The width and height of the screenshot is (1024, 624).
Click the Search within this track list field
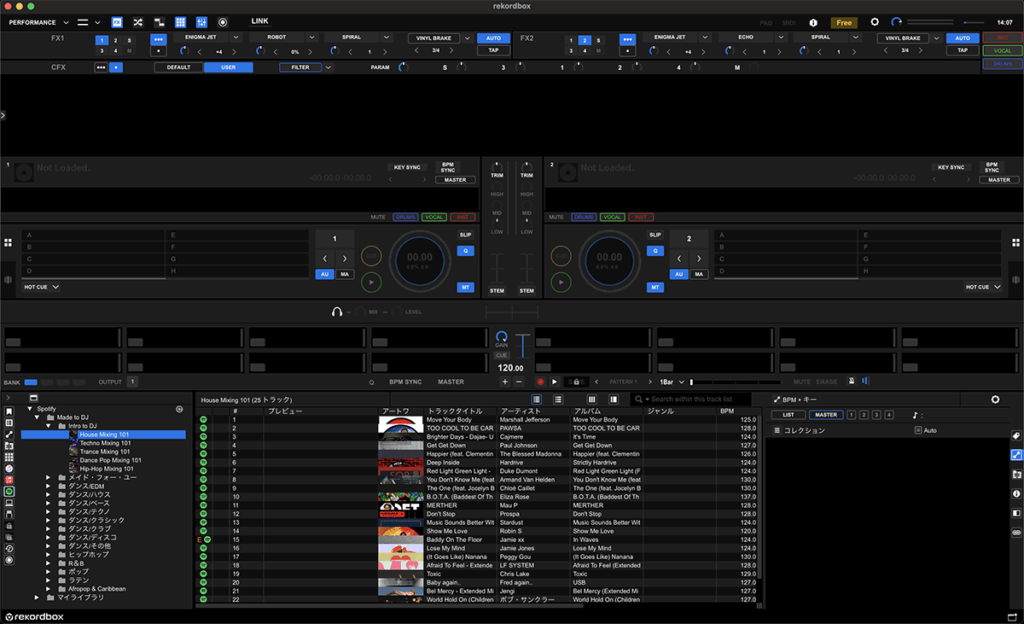pyautogui.click(x=691, y=399)
